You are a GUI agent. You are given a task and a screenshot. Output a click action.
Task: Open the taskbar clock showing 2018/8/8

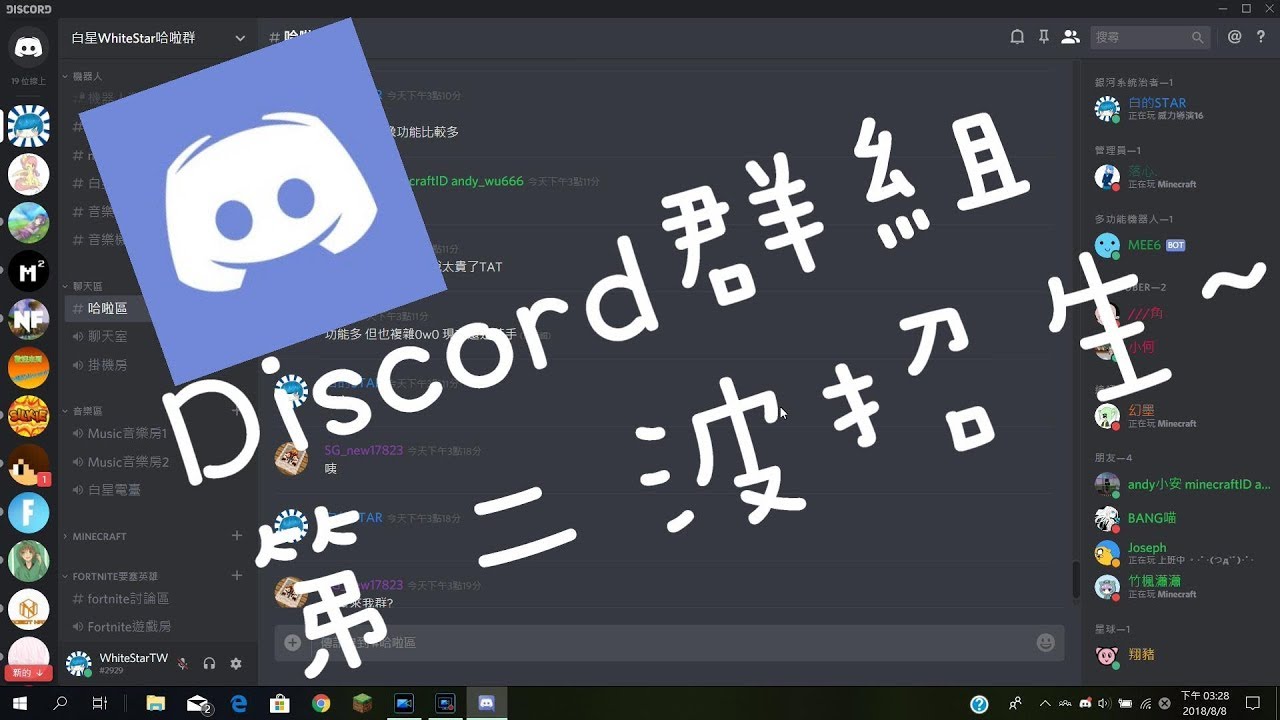coord(1205,704)
